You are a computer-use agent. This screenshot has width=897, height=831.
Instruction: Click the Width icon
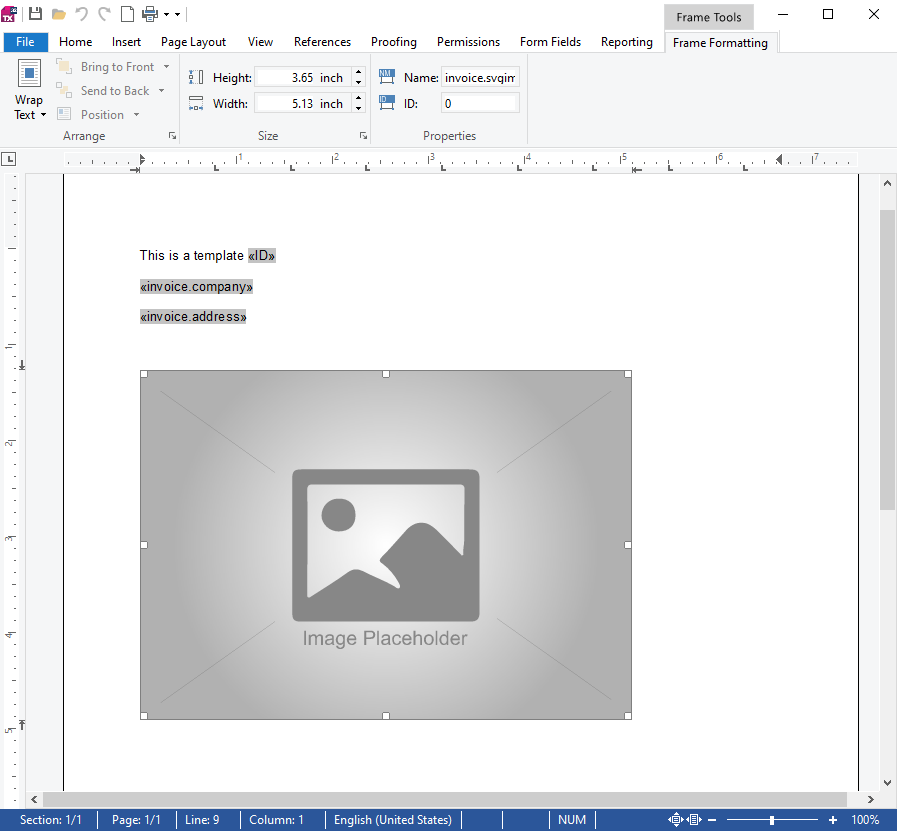(196, 103)
